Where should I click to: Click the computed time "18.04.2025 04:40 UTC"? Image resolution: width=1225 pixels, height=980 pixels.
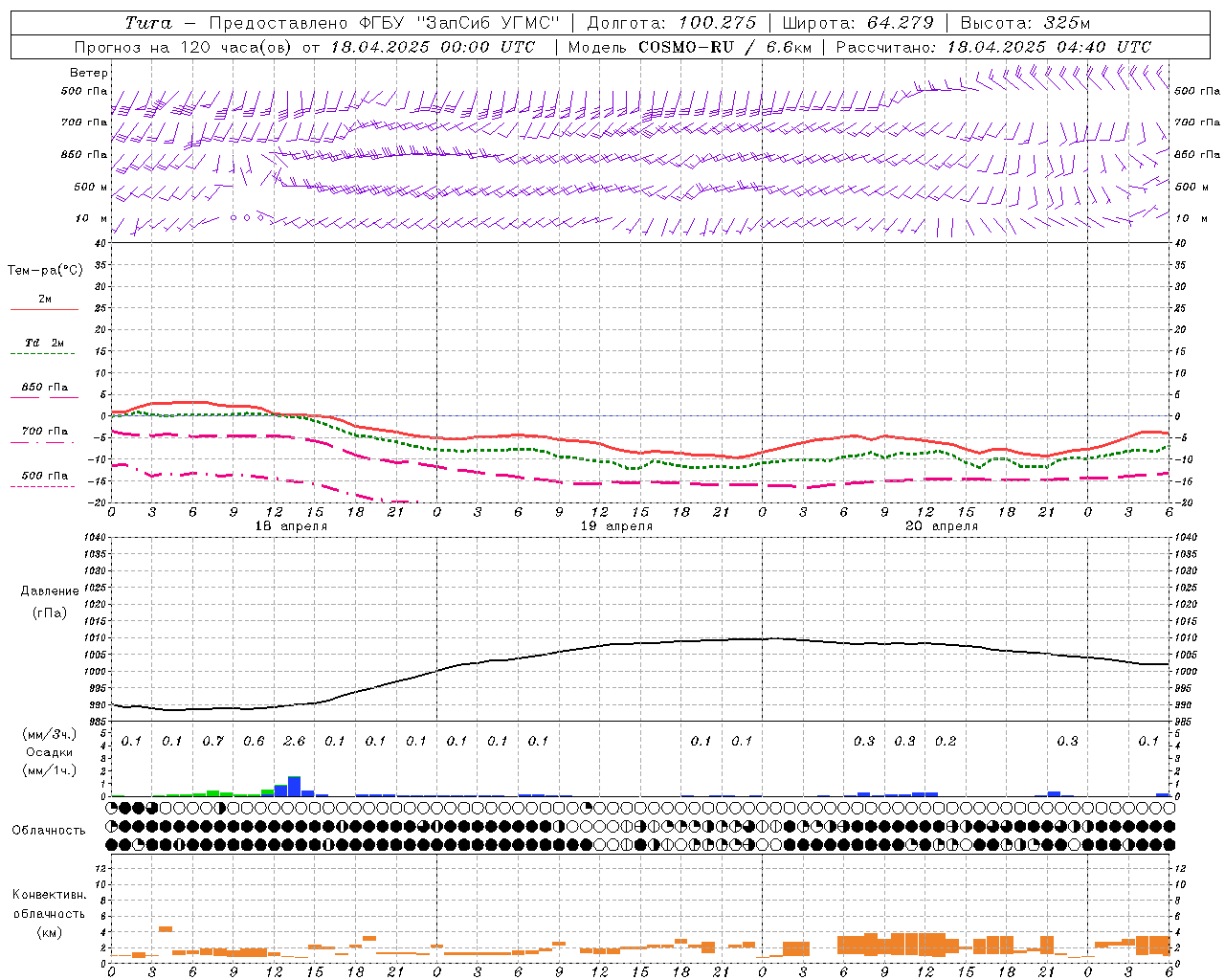(x=1049, y=47)
